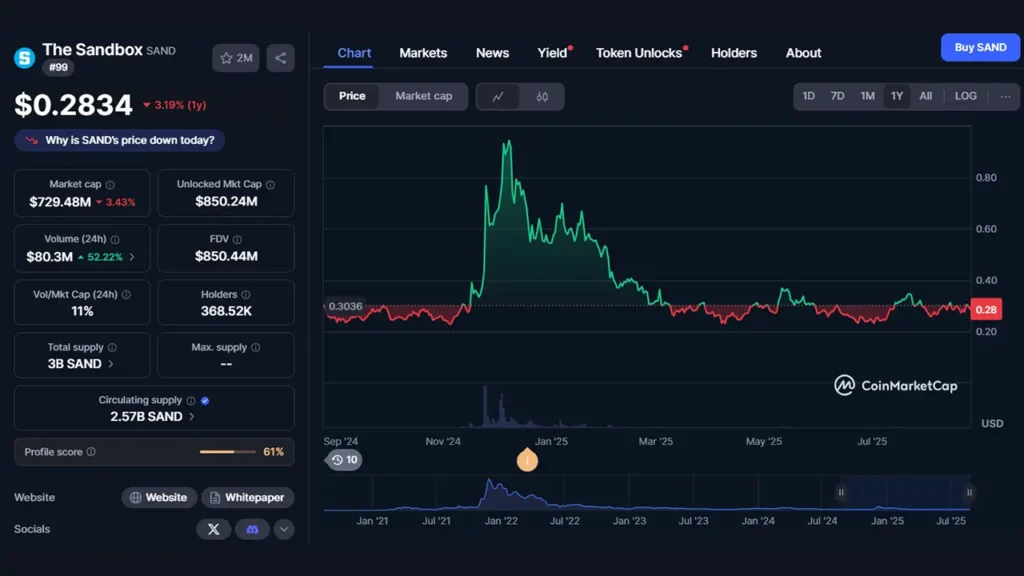
Task: Select the Market cap chart toggle
Action: click(424, 96)
